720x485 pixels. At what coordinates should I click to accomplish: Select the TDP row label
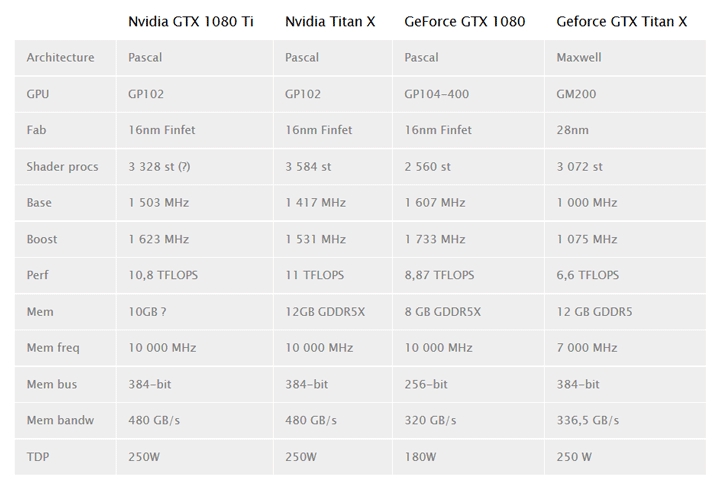[x=38, y=456]
